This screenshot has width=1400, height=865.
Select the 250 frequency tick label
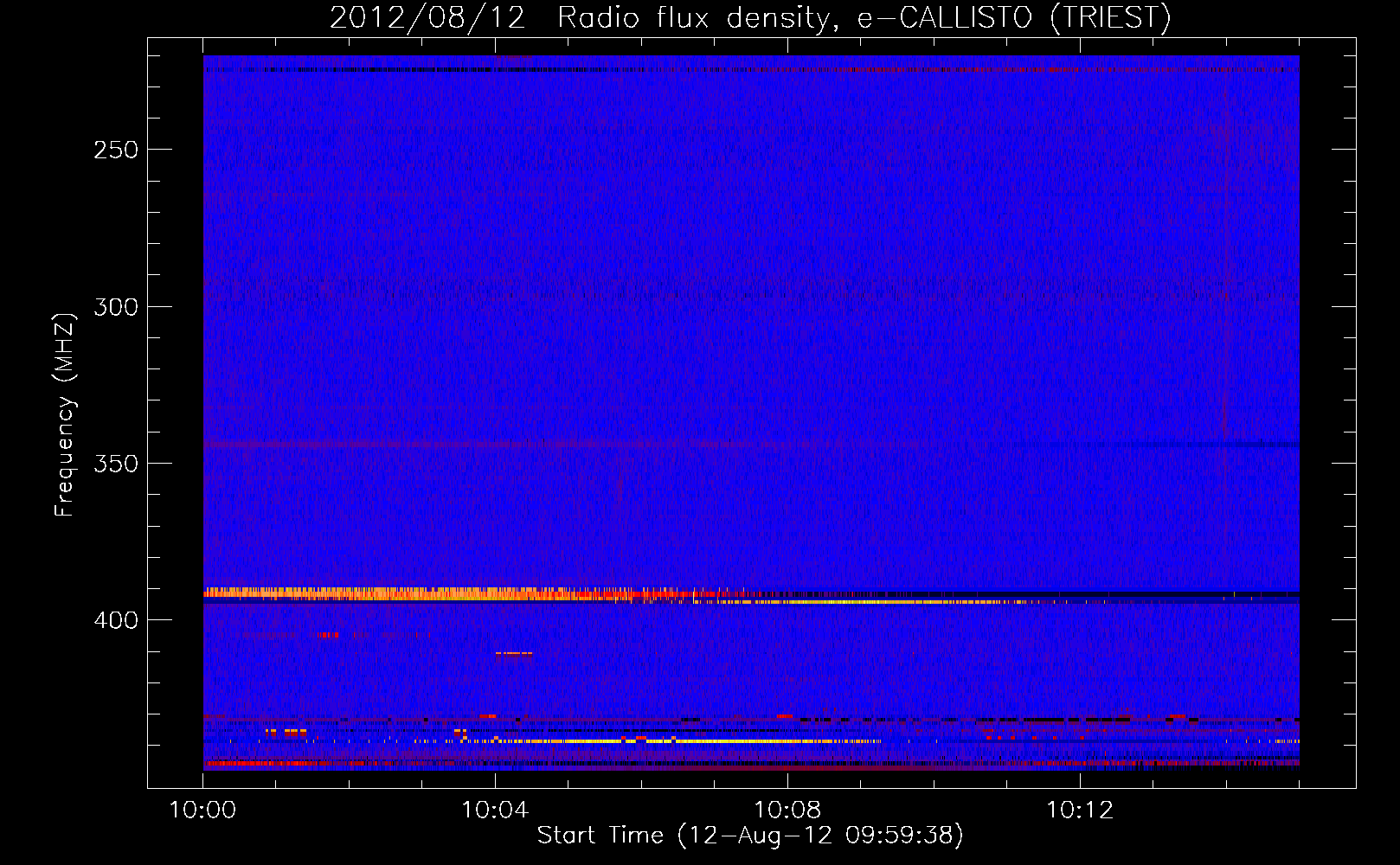tap(116, 150)
